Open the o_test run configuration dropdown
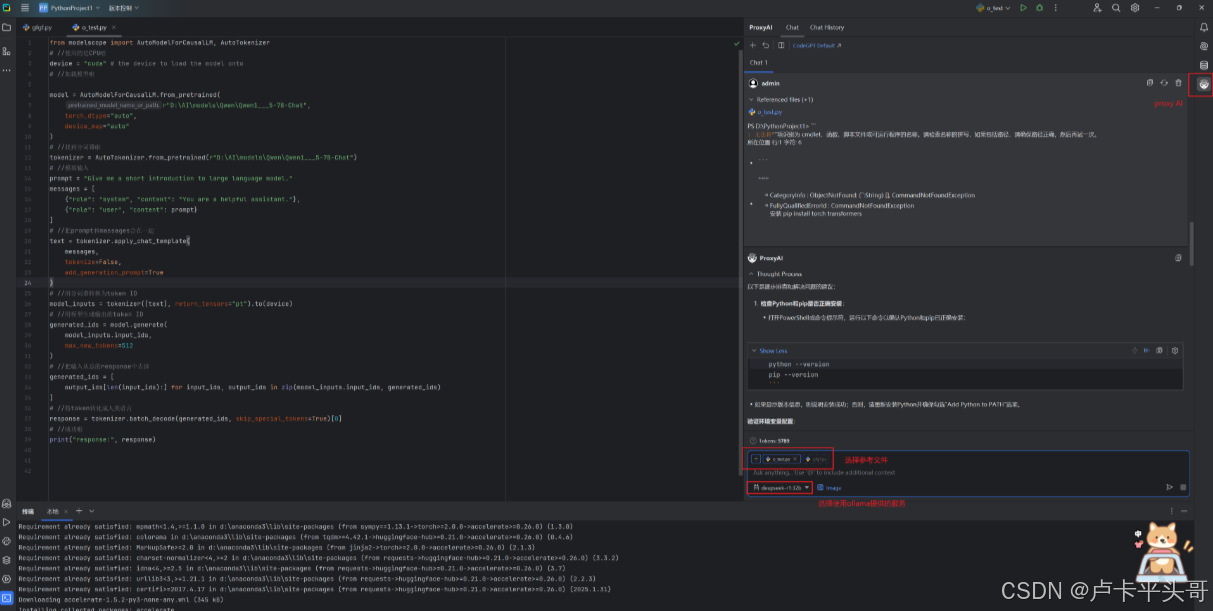Screen dimensions: 1213x611 (x=994, y=7)
